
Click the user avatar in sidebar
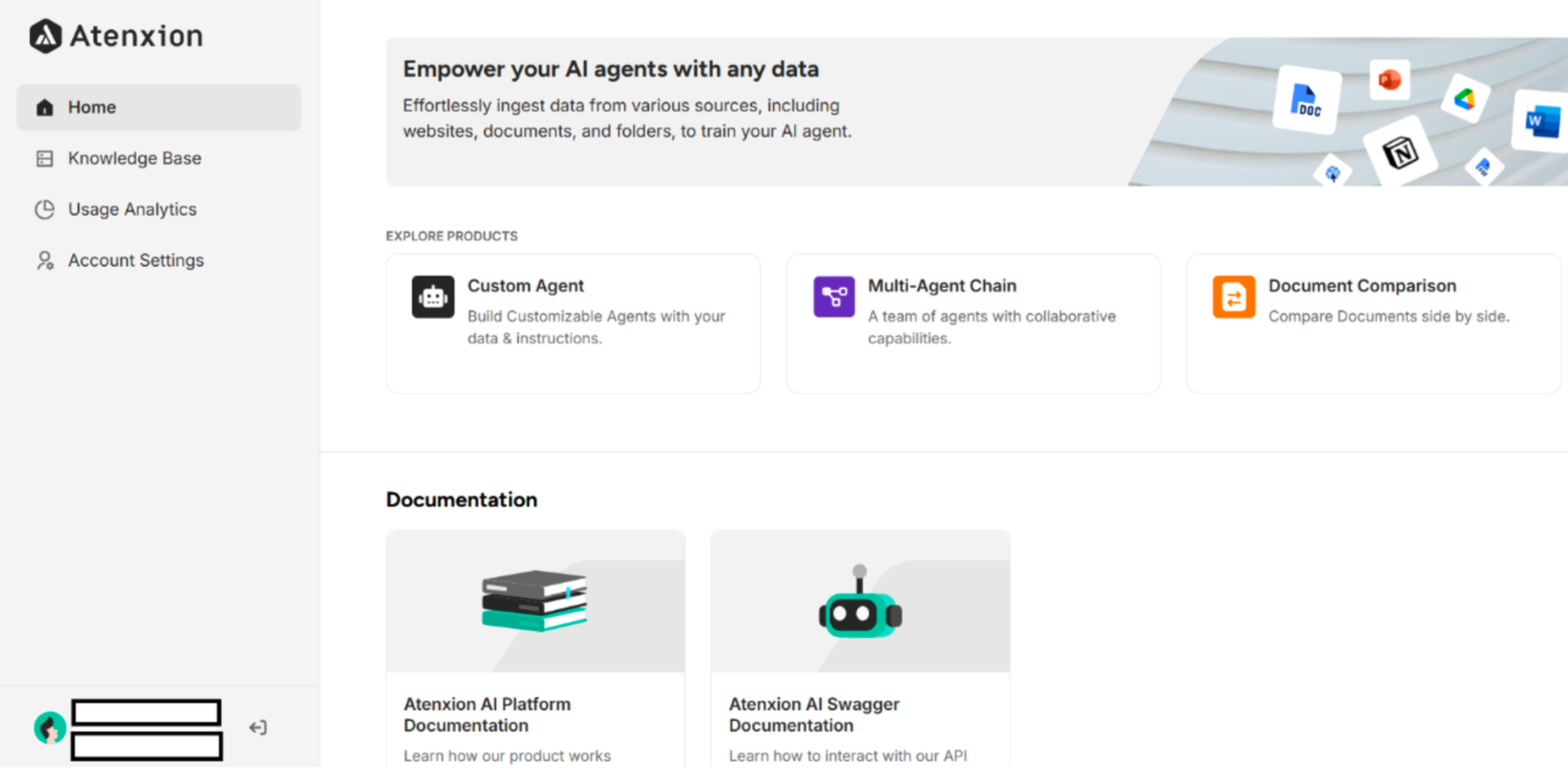[x=50, y=728]
